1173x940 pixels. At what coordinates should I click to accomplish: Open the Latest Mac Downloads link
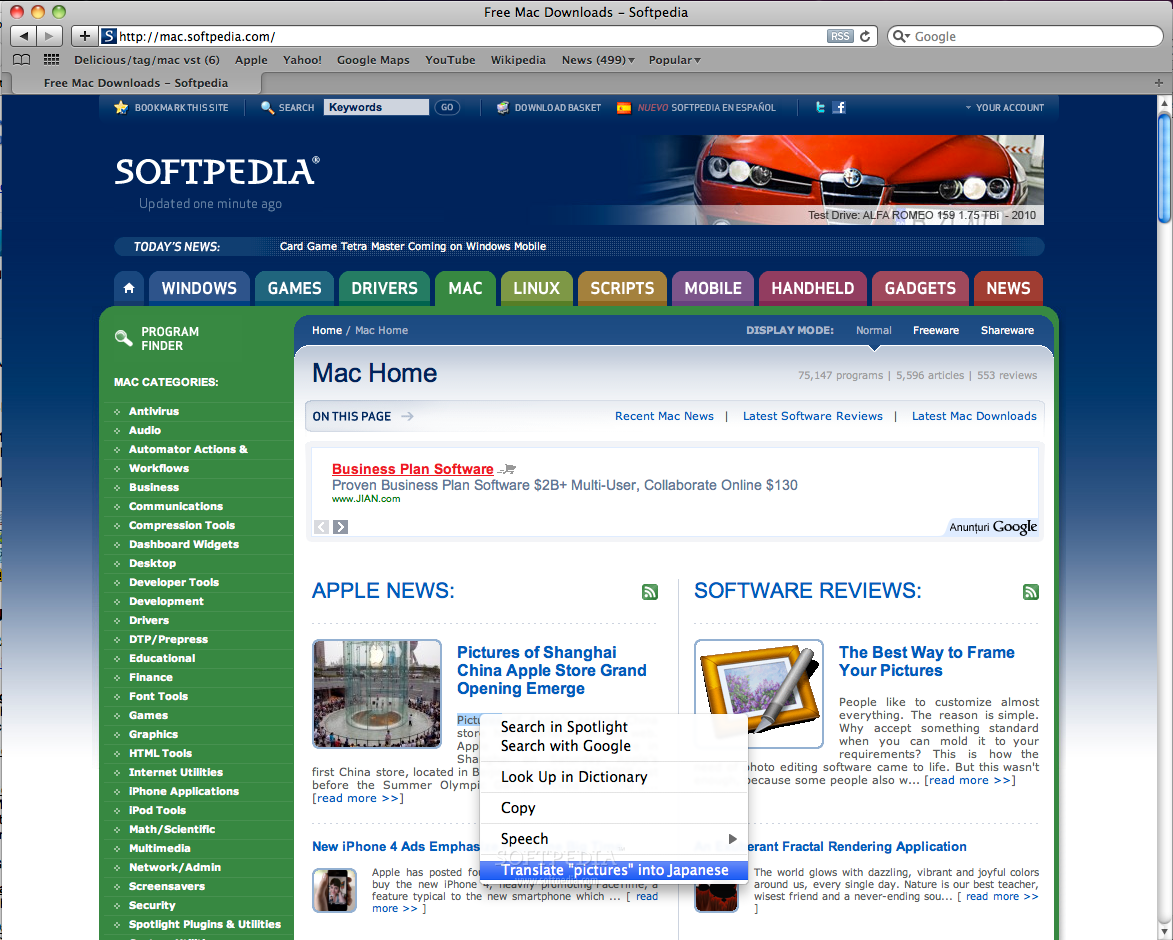coord(974,416)
